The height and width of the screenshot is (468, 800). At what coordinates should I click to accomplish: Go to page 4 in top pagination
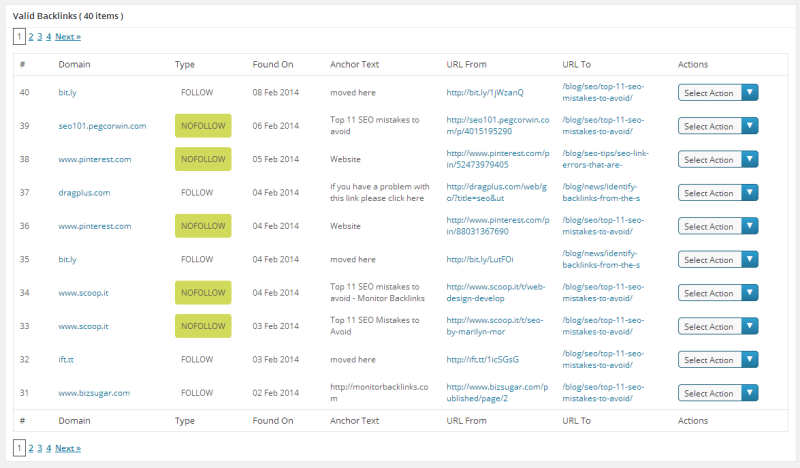pyautogui.click(x=48, y=37)
